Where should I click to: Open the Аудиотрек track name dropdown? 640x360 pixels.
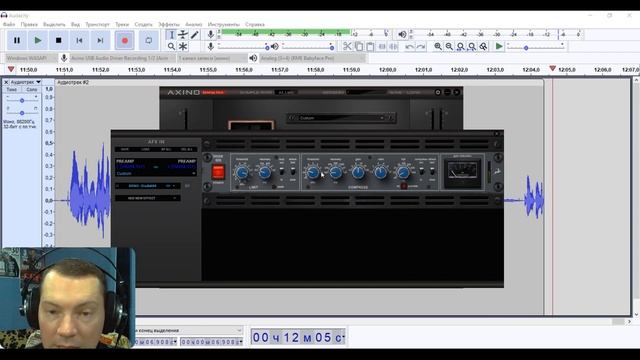[25, 82]
